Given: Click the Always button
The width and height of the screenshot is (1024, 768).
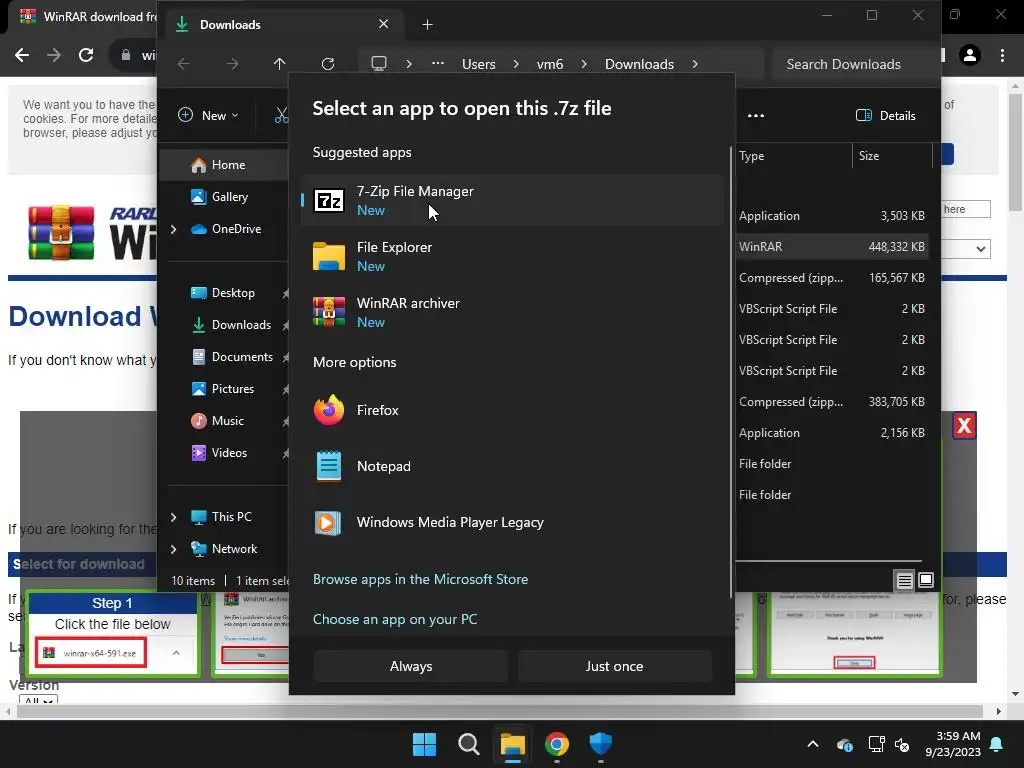Looking at the screenshot, I should 411,666.
